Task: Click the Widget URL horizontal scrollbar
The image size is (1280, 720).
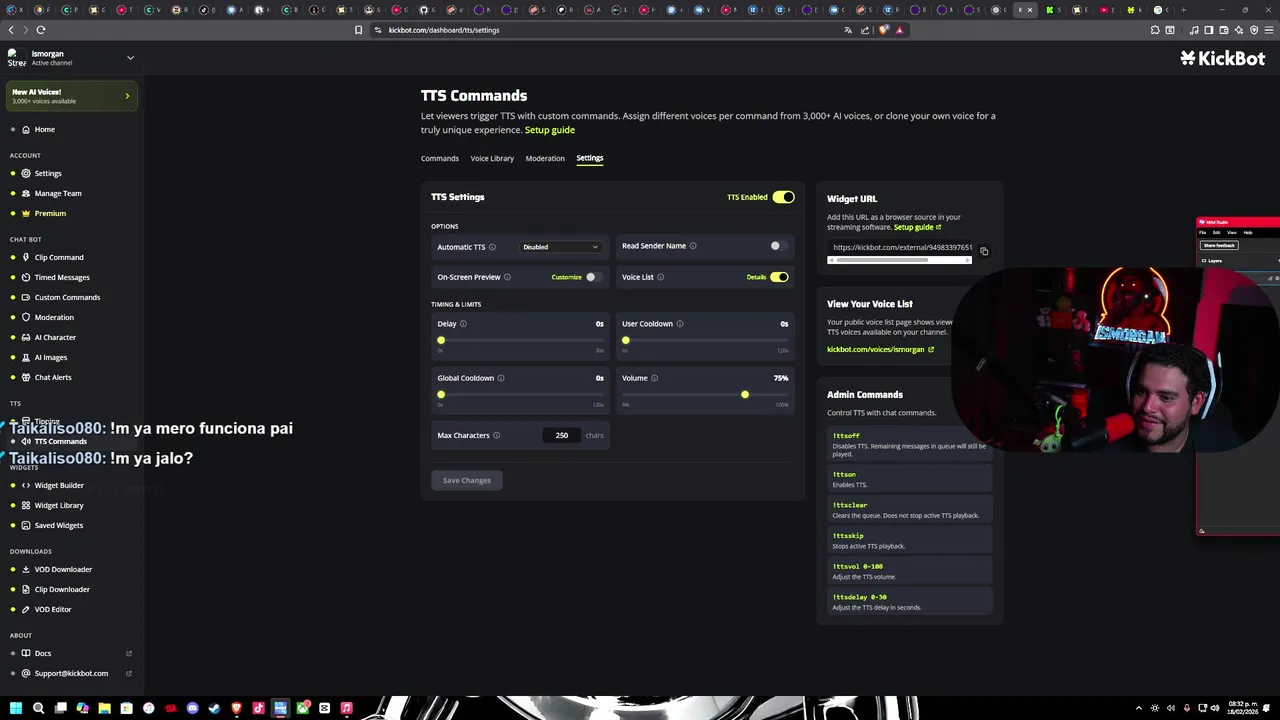Action: (899, 261)
